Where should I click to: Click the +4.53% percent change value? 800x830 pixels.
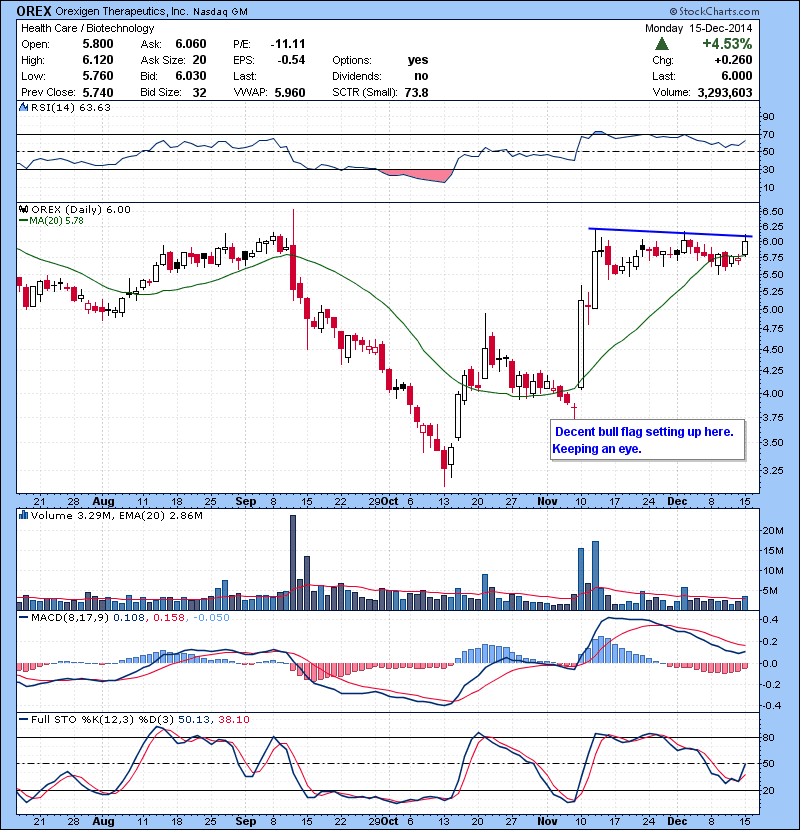[727, 43]
